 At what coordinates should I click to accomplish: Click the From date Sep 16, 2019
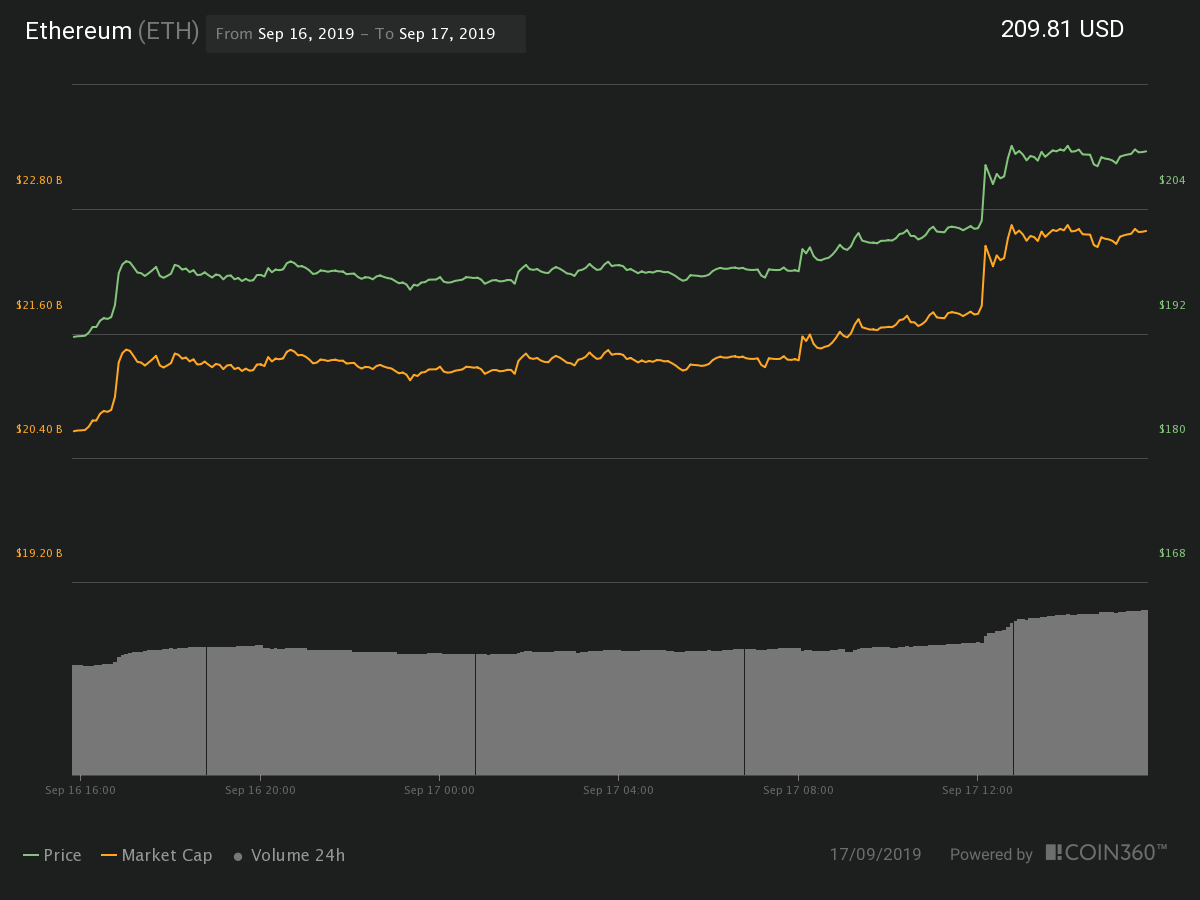point(306,34)
